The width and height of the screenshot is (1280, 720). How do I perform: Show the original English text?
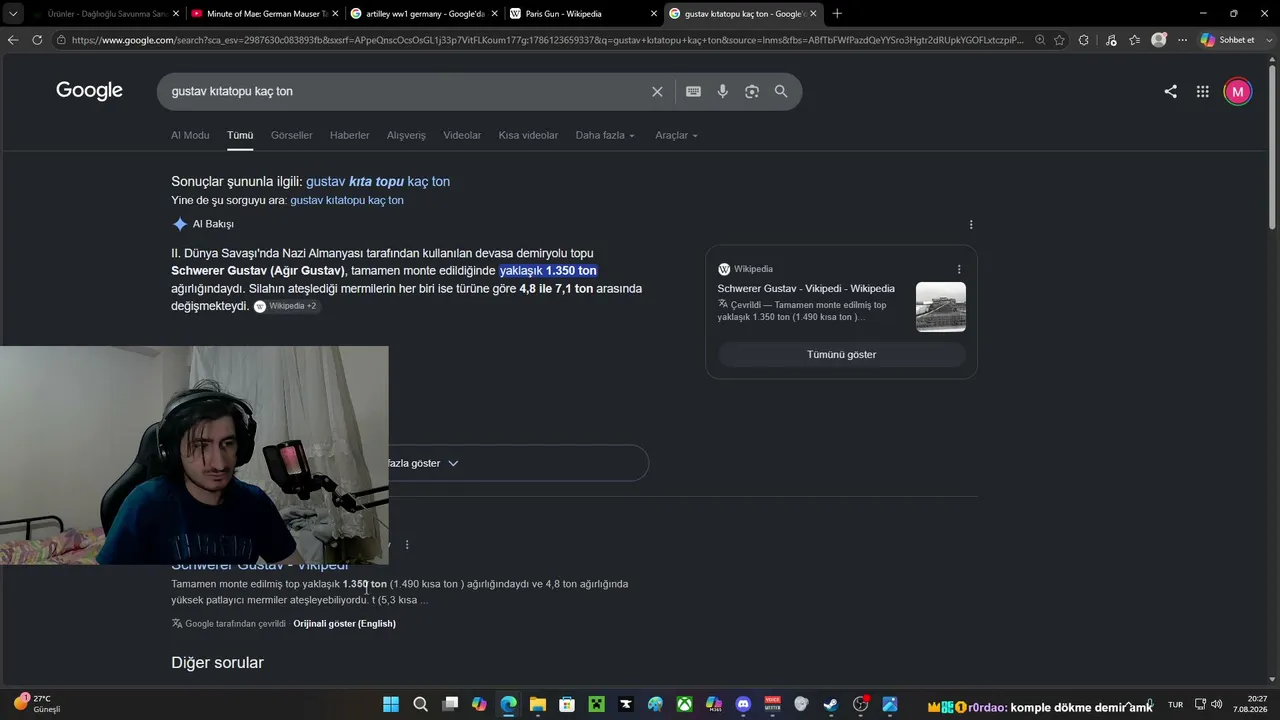pos(344,623)
